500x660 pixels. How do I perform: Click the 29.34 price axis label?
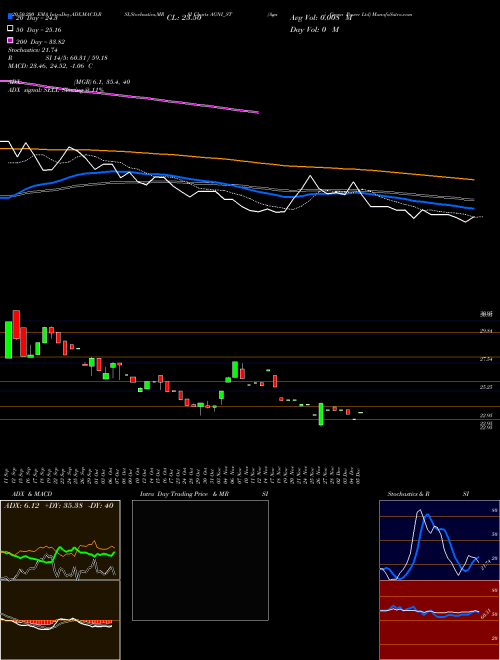(x=487, y=331)
